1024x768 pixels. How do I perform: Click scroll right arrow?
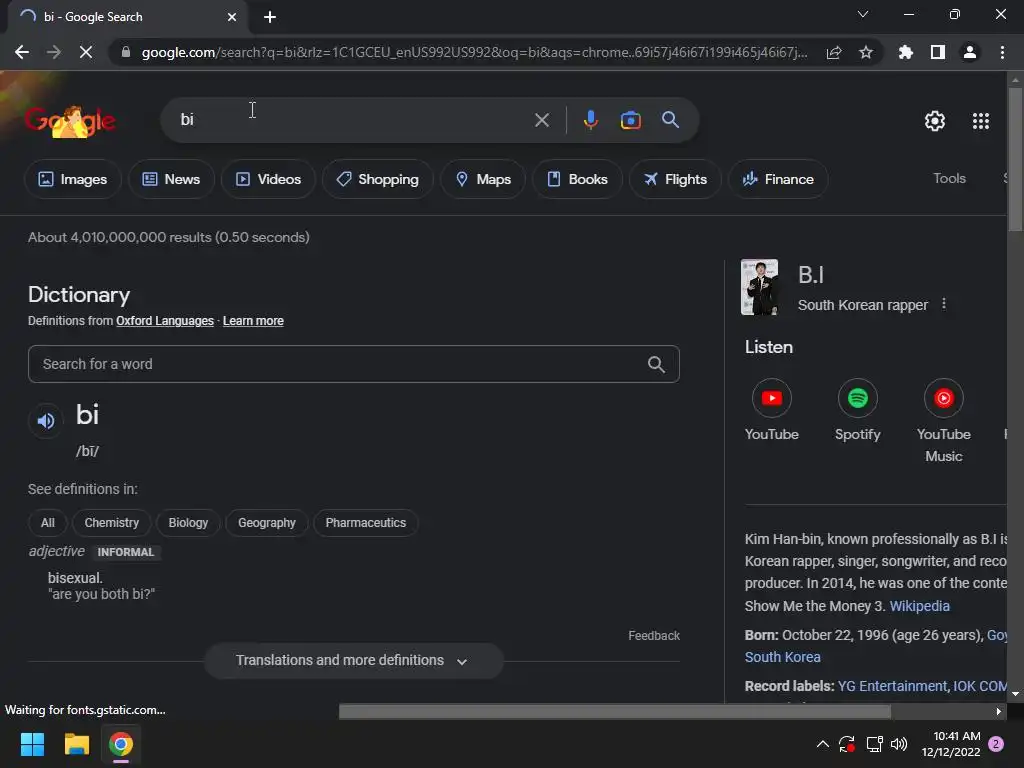point(999,711)
